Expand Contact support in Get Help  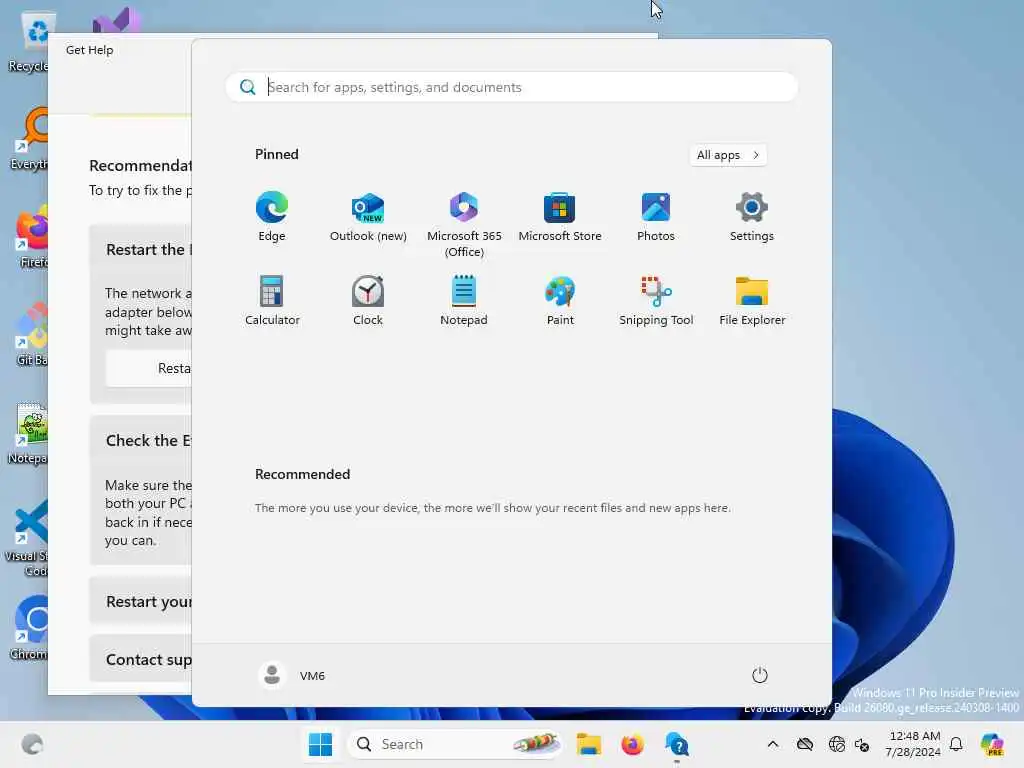141,659
